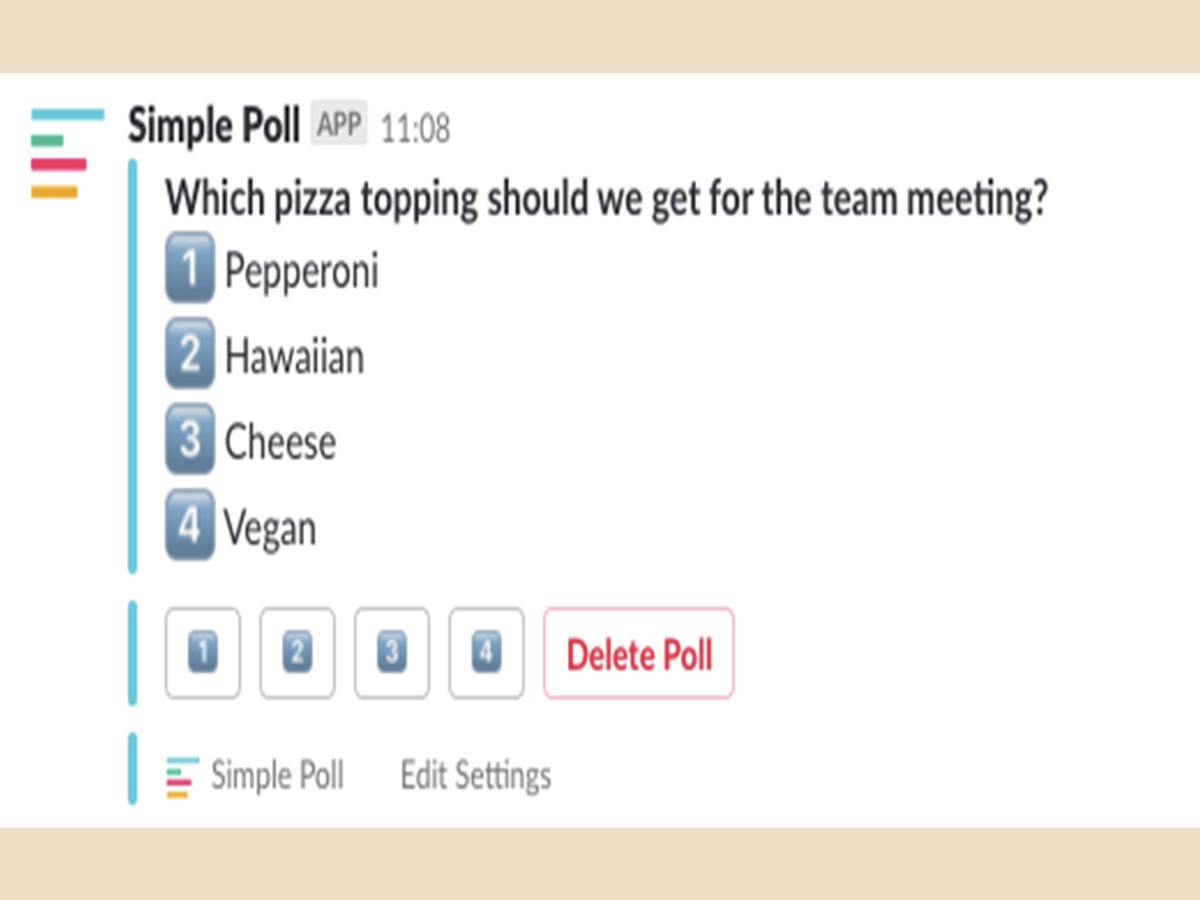Vote using the number 3 button
Viewport: 1200px width, 900px height.
pos(392,653)
